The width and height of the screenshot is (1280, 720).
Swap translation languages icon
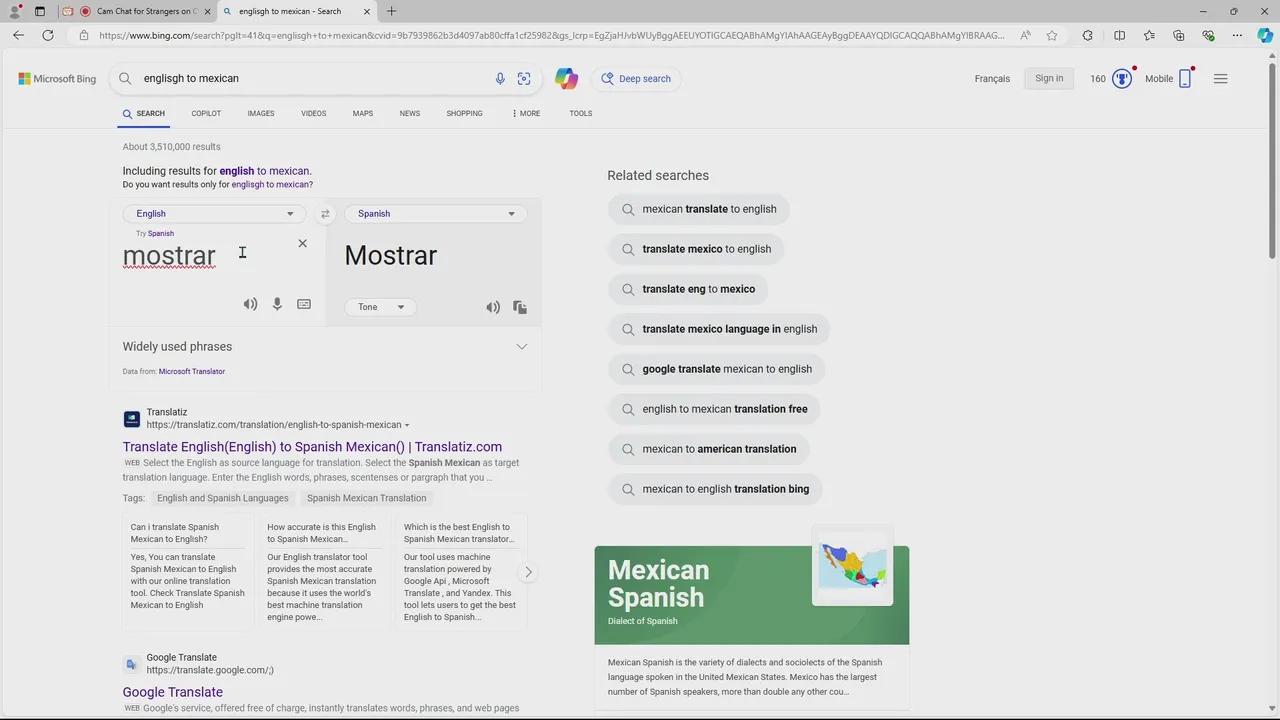coord(325,213)
